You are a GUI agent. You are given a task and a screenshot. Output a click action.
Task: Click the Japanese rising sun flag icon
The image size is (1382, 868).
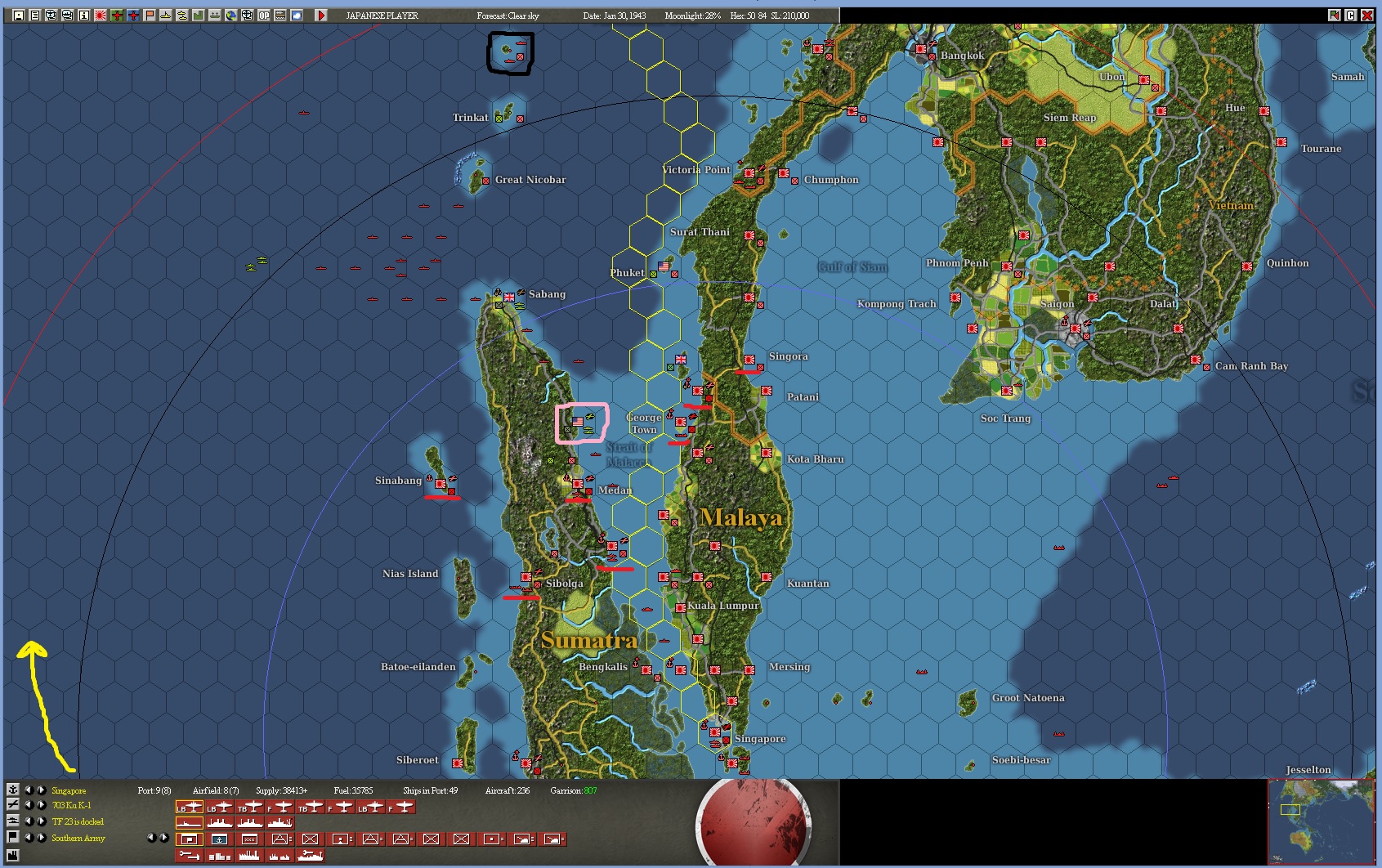pos(101,16)
